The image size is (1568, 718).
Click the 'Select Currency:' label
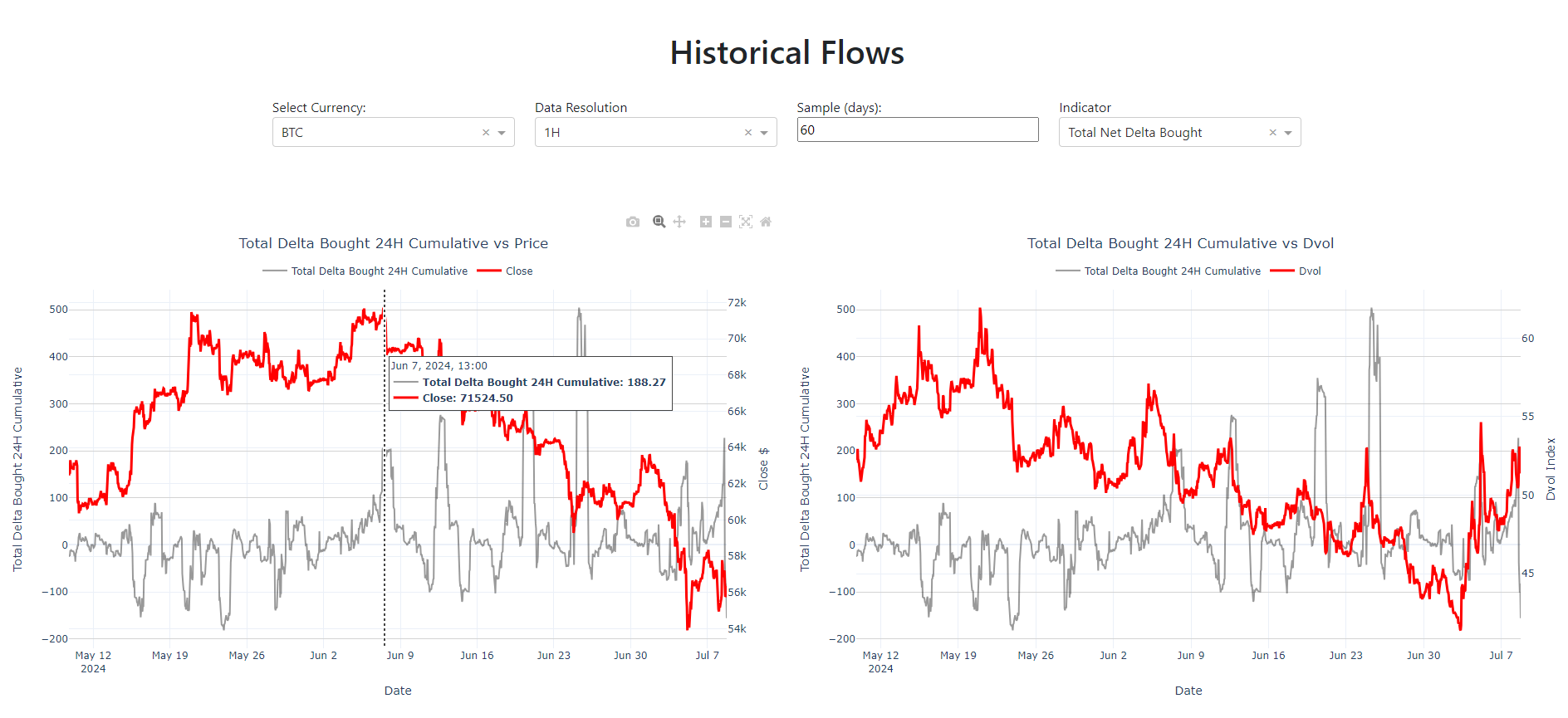[319, 108]
